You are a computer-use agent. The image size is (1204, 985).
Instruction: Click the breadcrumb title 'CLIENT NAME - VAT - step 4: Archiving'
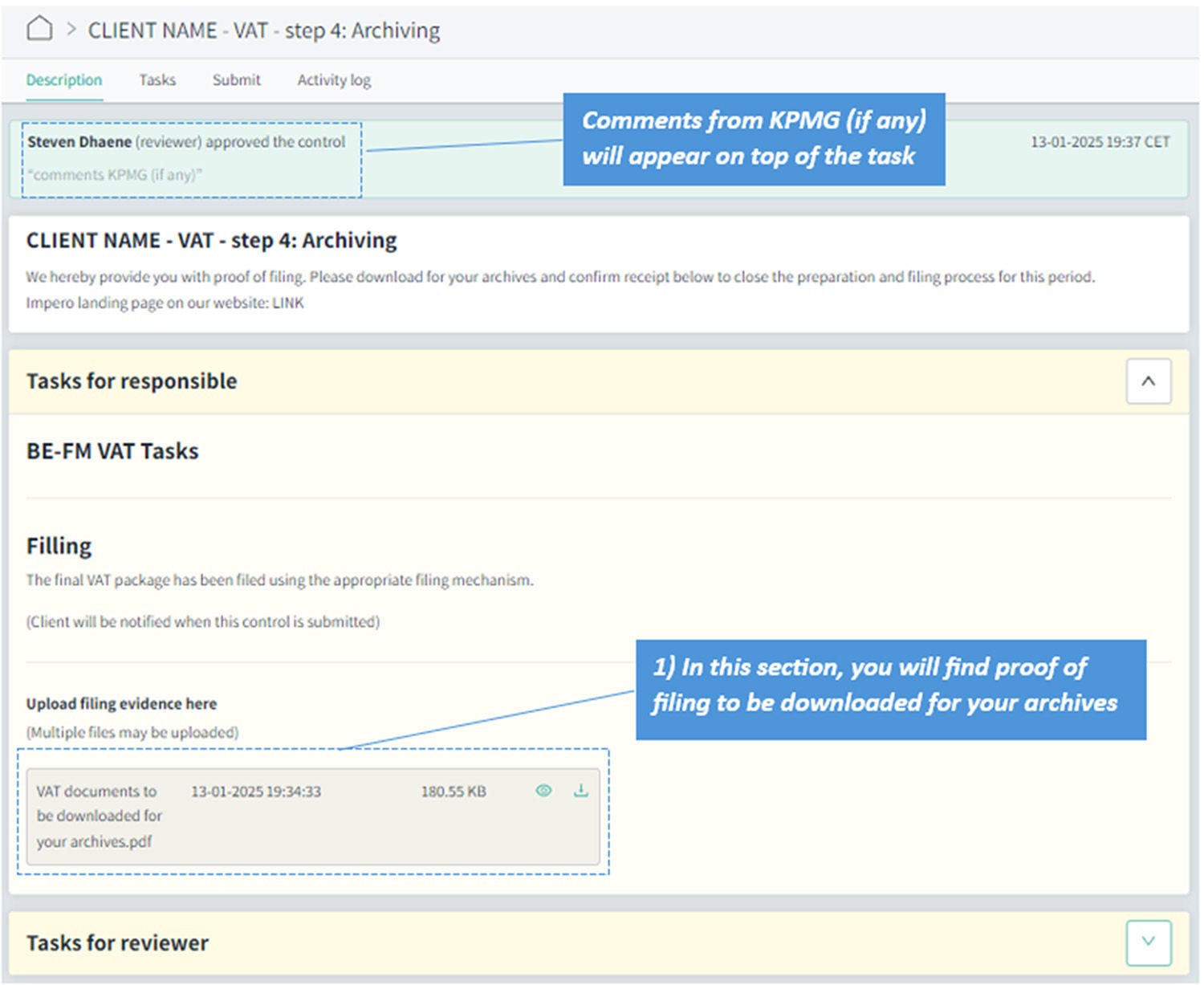pyautogui.click(x=263, y=31)
